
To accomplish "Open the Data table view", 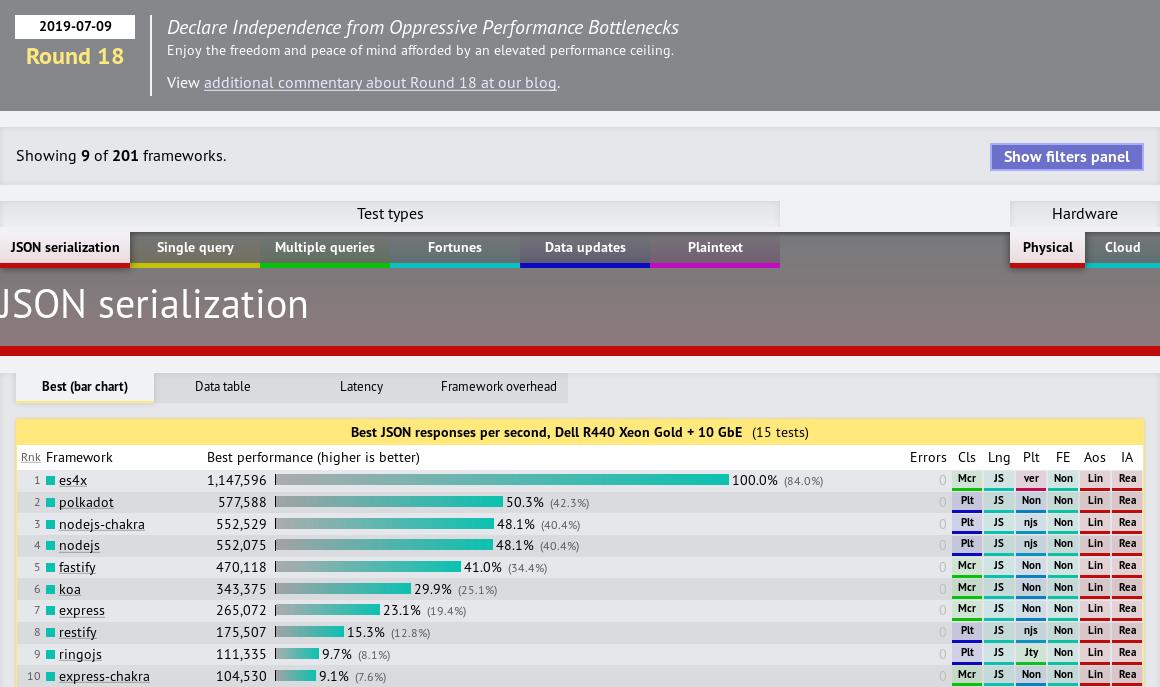I will [223, 387].
